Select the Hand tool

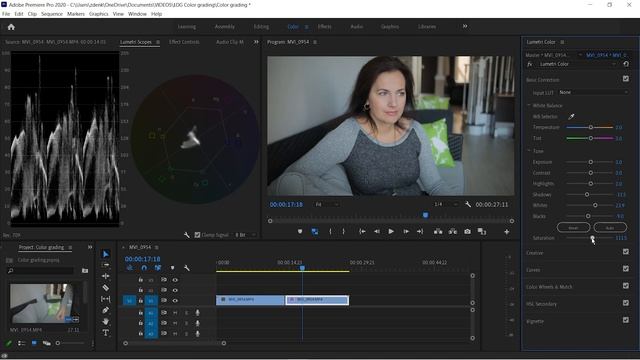click(105, 322)
